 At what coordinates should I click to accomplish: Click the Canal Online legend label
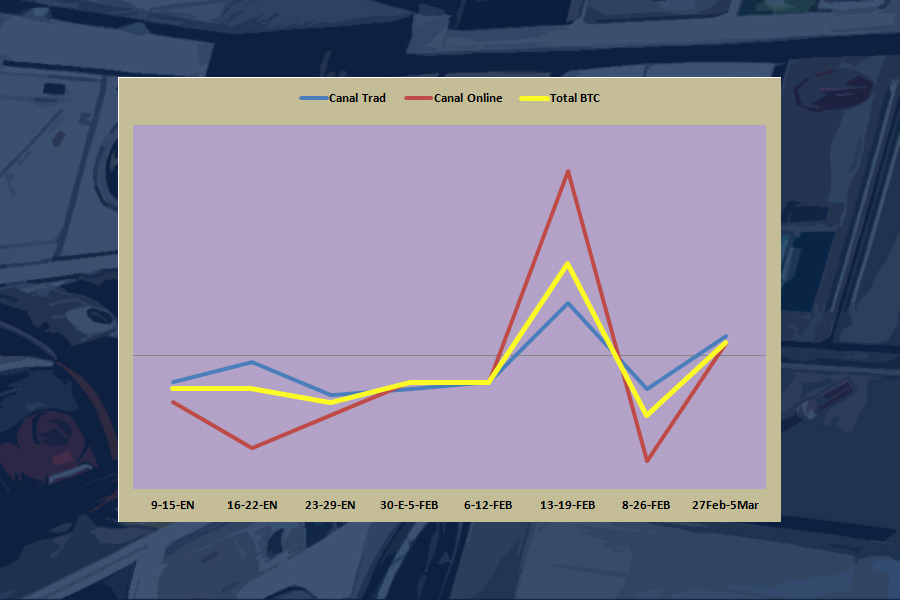[x=468, y=98]
